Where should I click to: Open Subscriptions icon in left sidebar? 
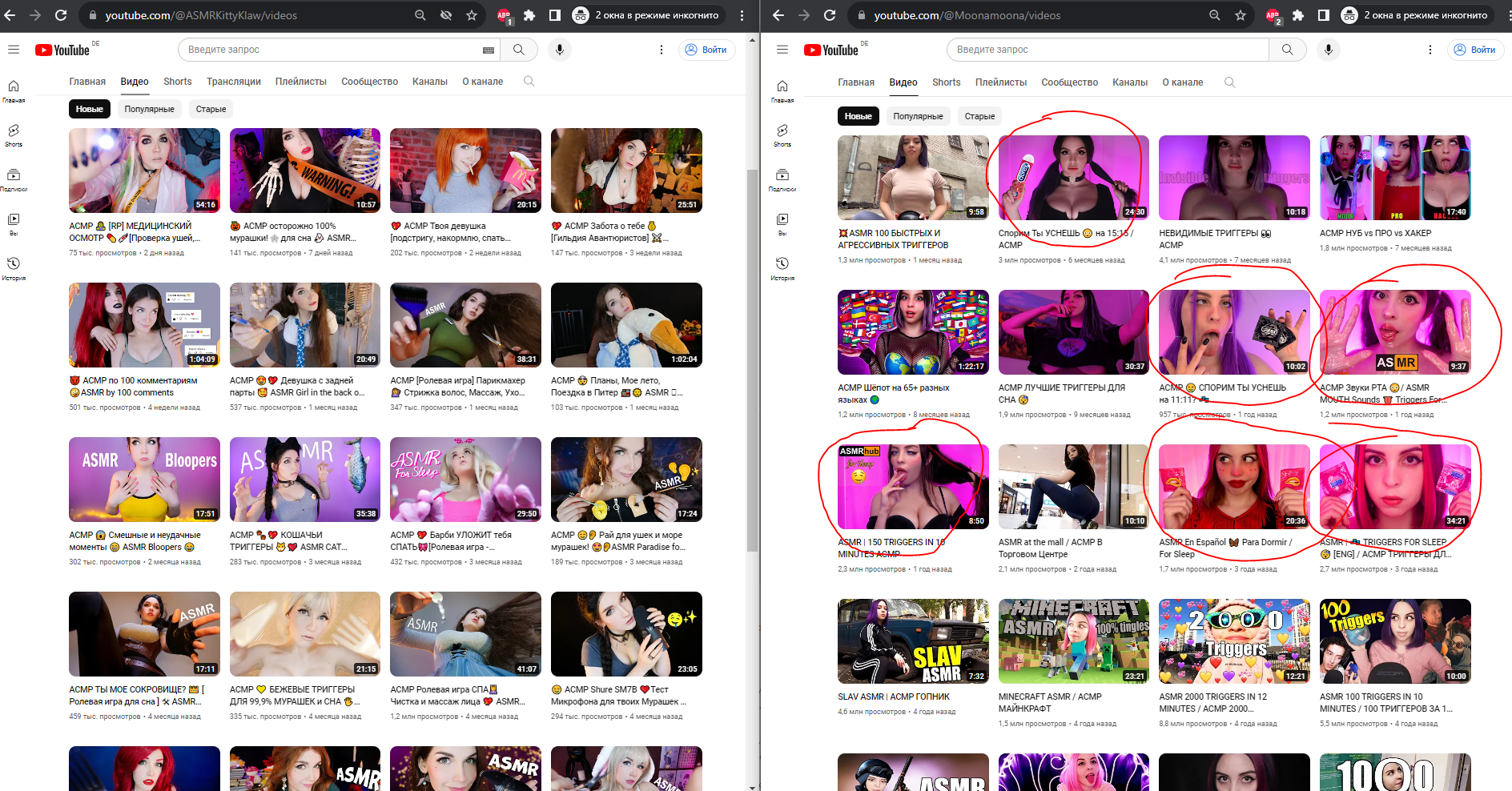[14, 179]
